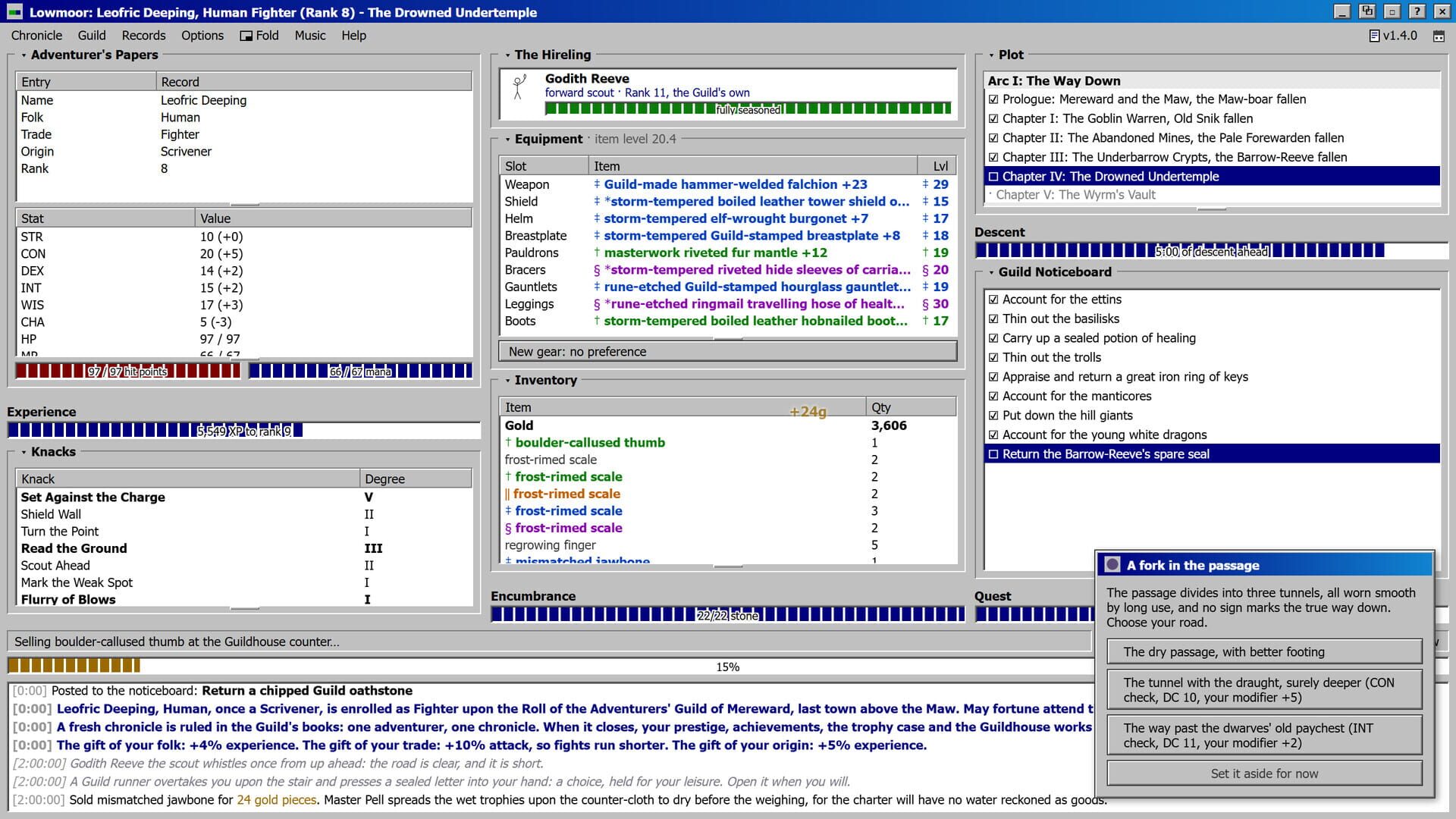
Task: Click the section-sign icon beside hide sleeves
Action: pyautogui.click(x=597, y=270)
